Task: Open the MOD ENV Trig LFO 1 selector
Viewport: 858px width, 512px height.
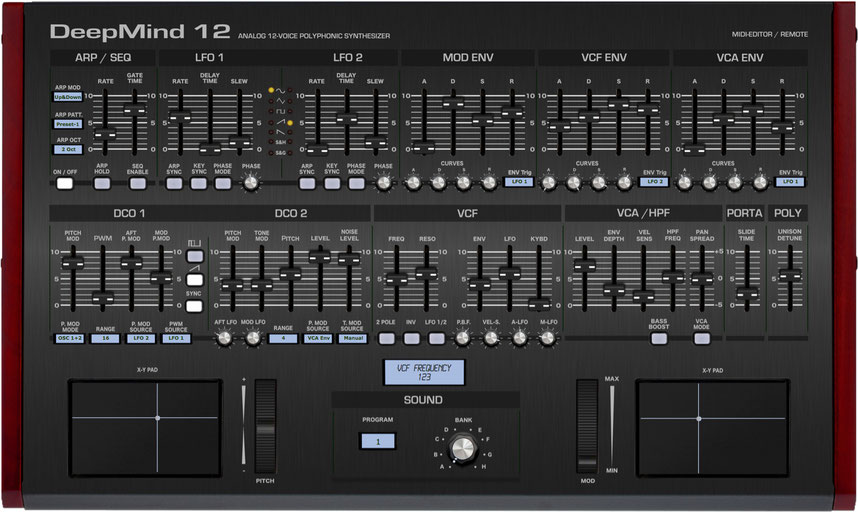Action: click(x=517, y=182)
